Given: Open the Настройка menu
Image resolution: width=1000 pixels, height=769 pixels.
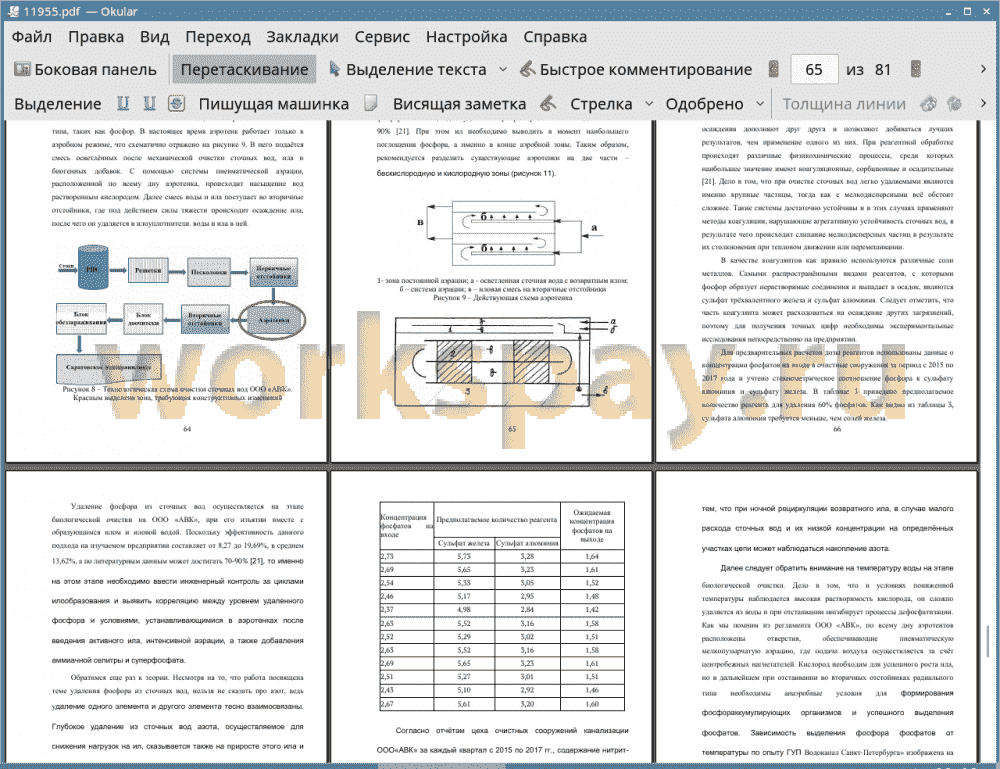Looking at the screenshot, I should pos(467,37).
